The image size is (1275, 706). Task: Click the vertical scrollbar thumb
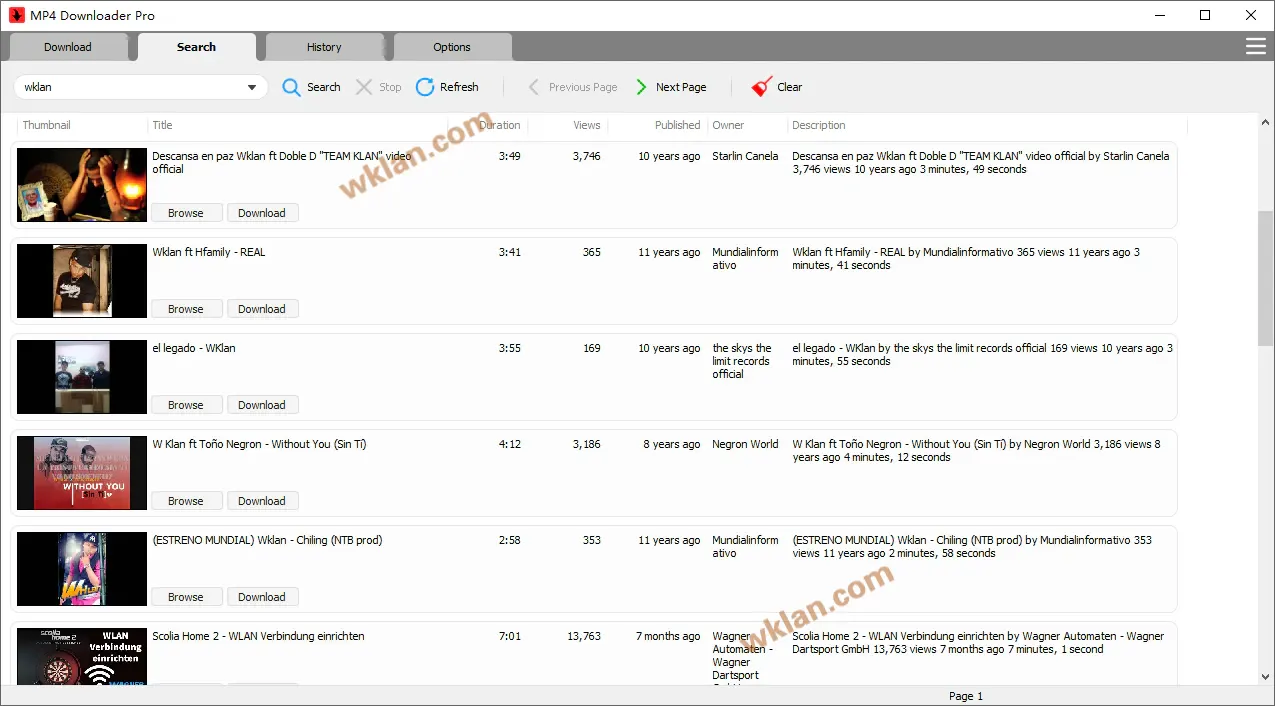(x=1266, y=277)
